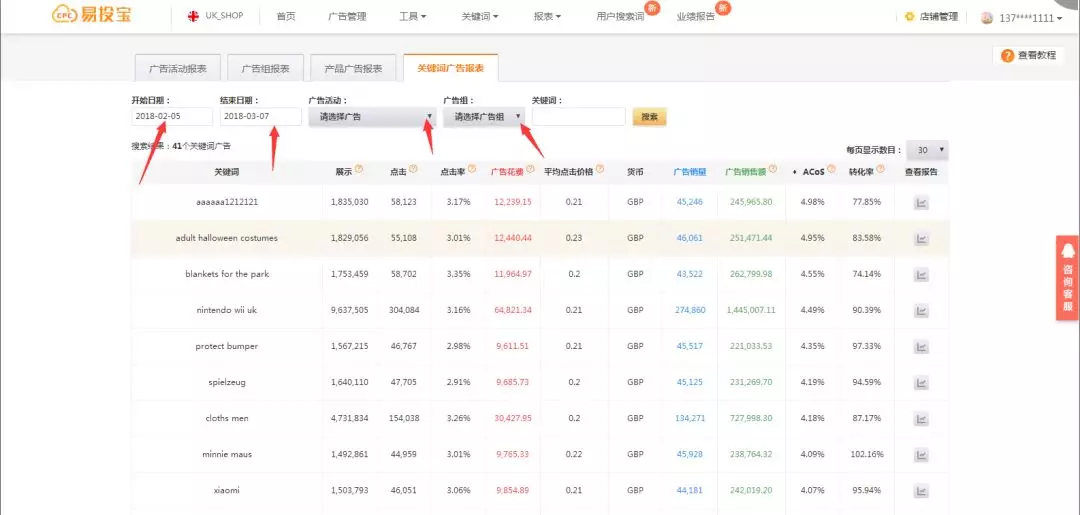Open the 报表 menu in navigation bar

(x=547, y=17)
